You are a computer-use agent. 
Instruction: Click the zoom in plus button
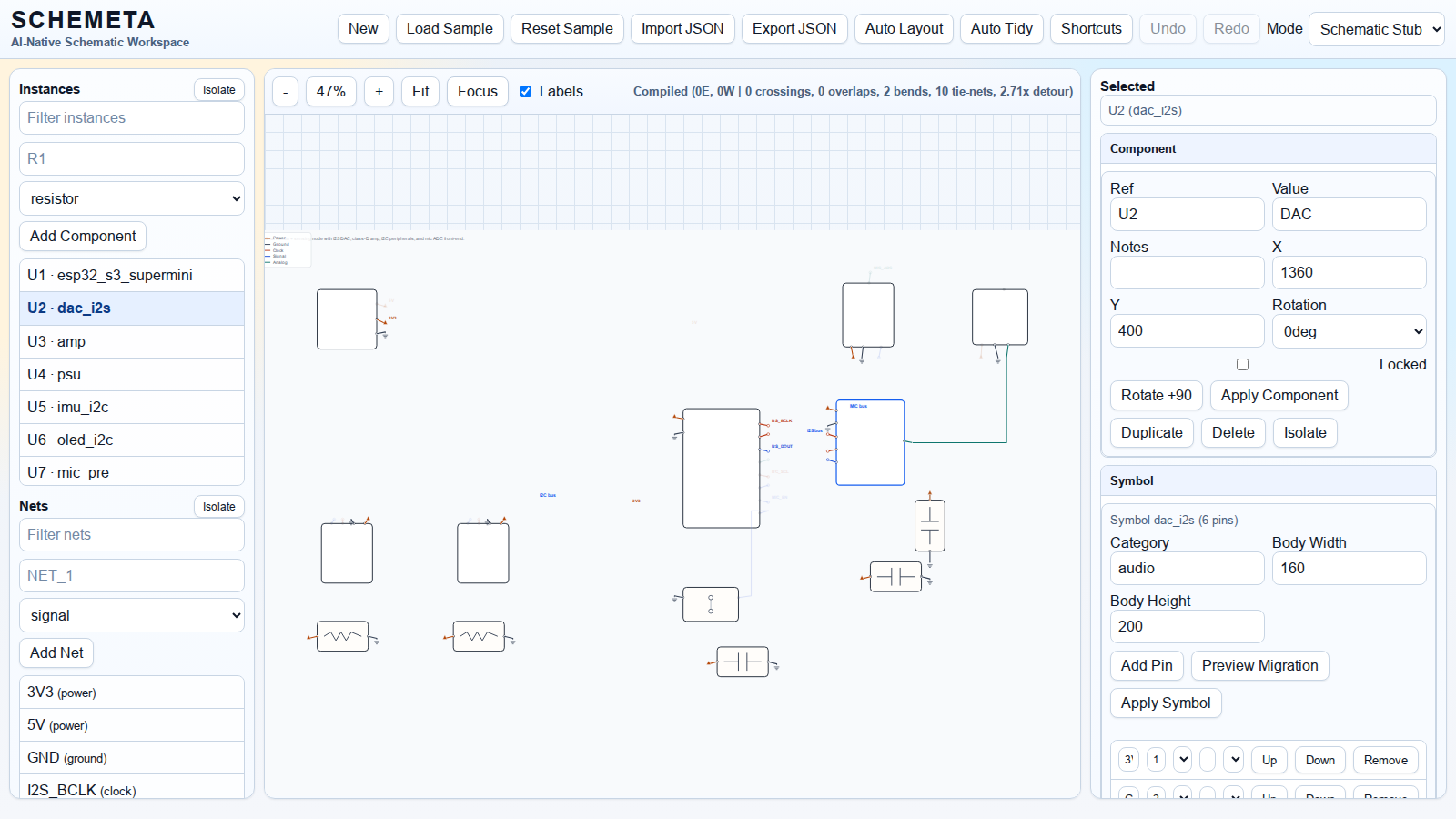(x=379, y=92)
